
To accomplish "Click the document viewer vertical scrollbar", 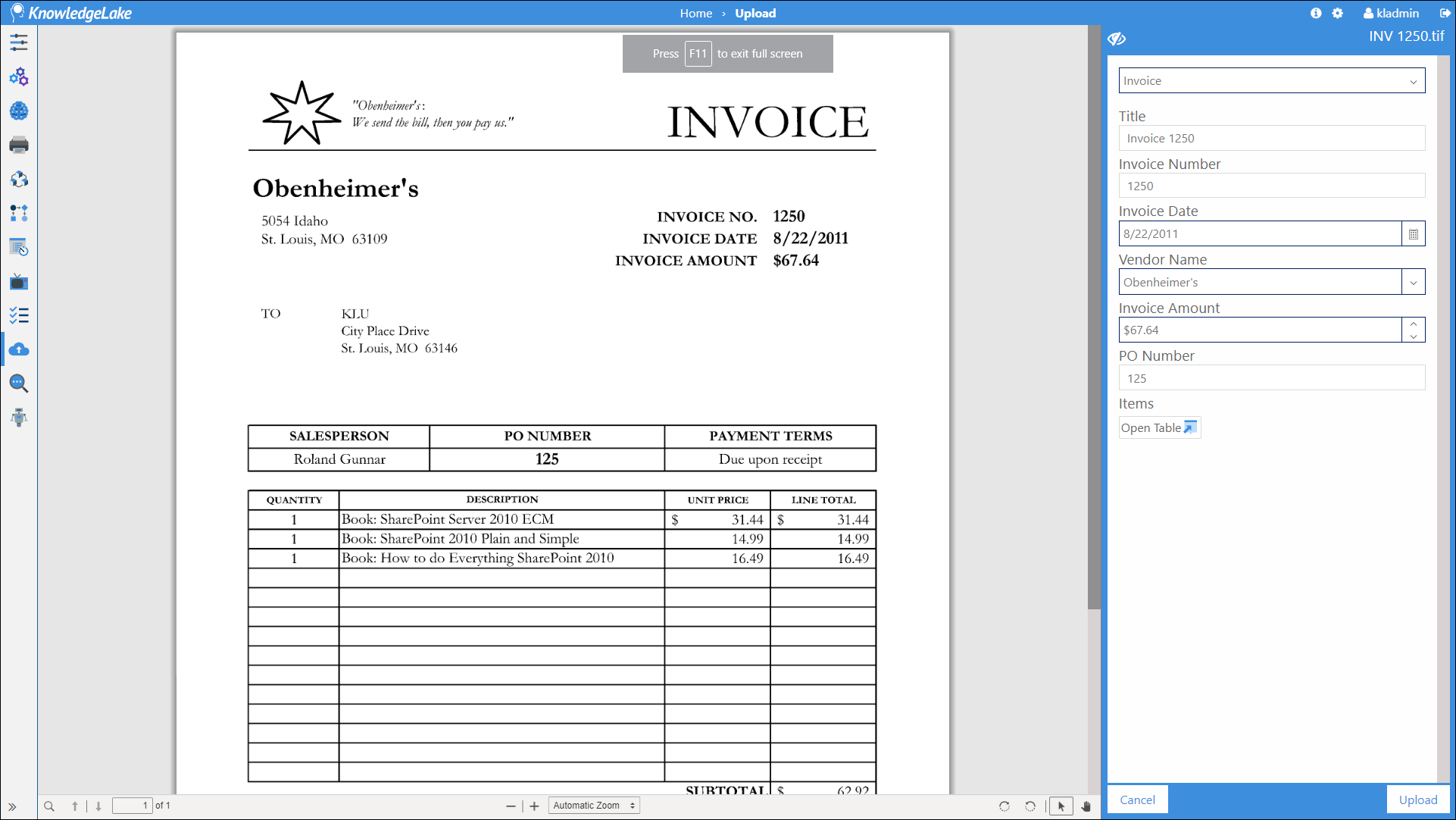I will click(1094, 318).
